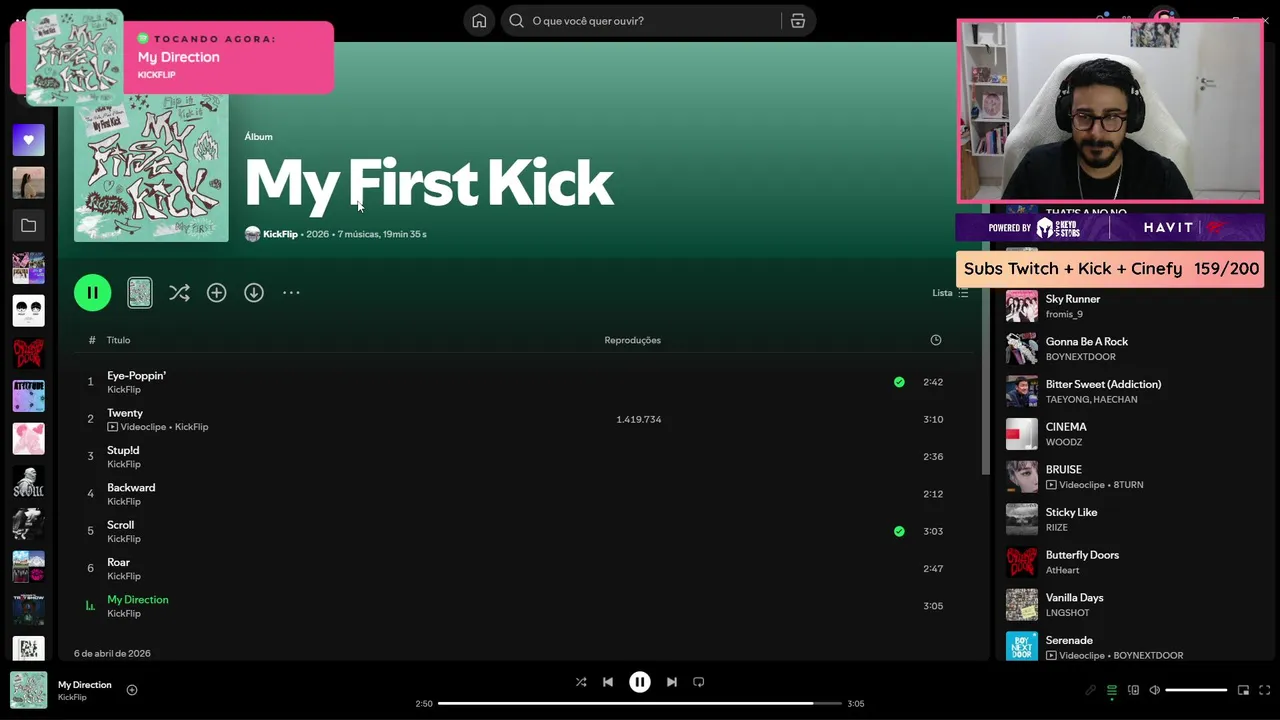Open the KickFlip artist link in the album header
This screenshot has width=1280, height=720.
(x=280, y=234)
